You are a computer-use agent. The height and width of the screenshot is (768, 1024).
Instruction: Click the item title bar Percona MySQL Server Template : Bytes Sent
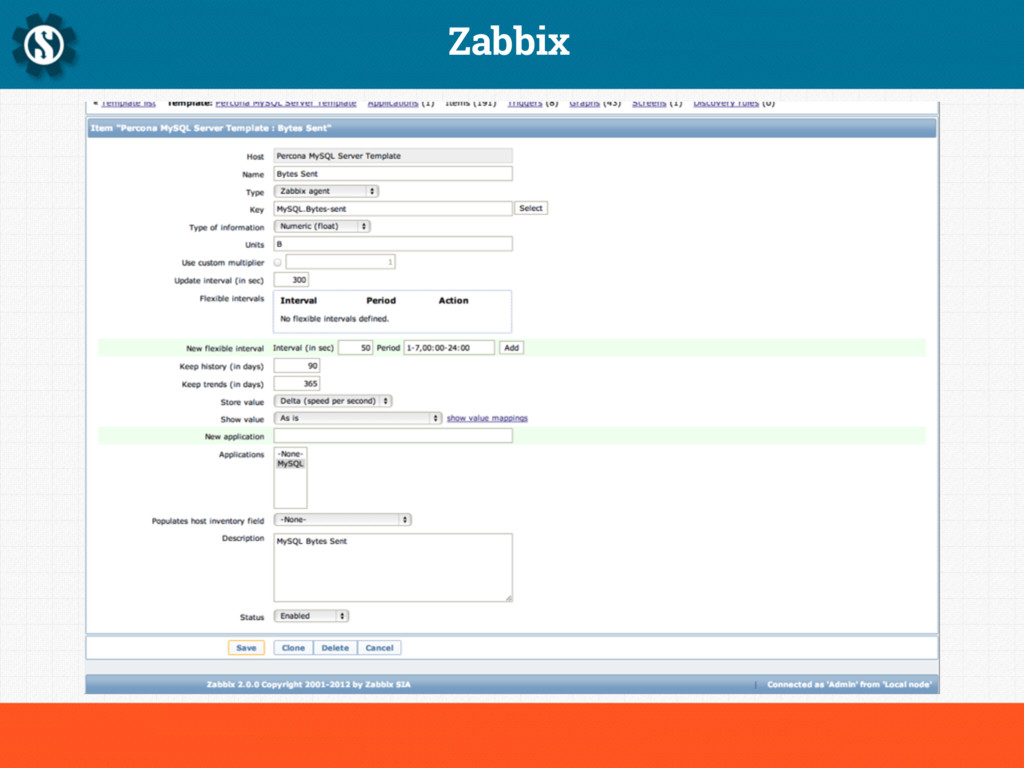point(511,128)
